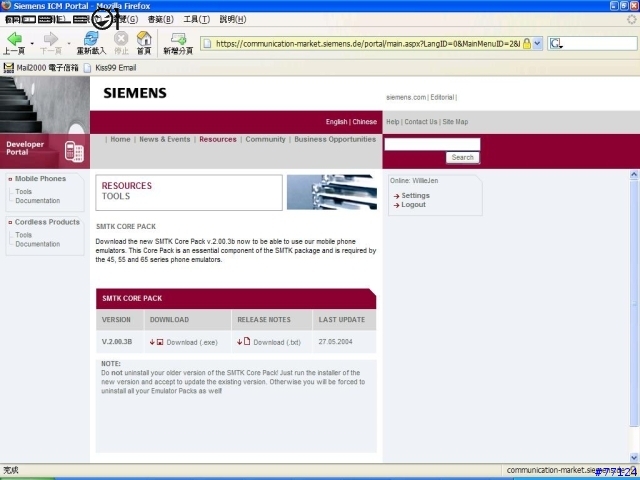
Task: Open the Home page icon in toolbar
Action: click(x=144, y=39)
